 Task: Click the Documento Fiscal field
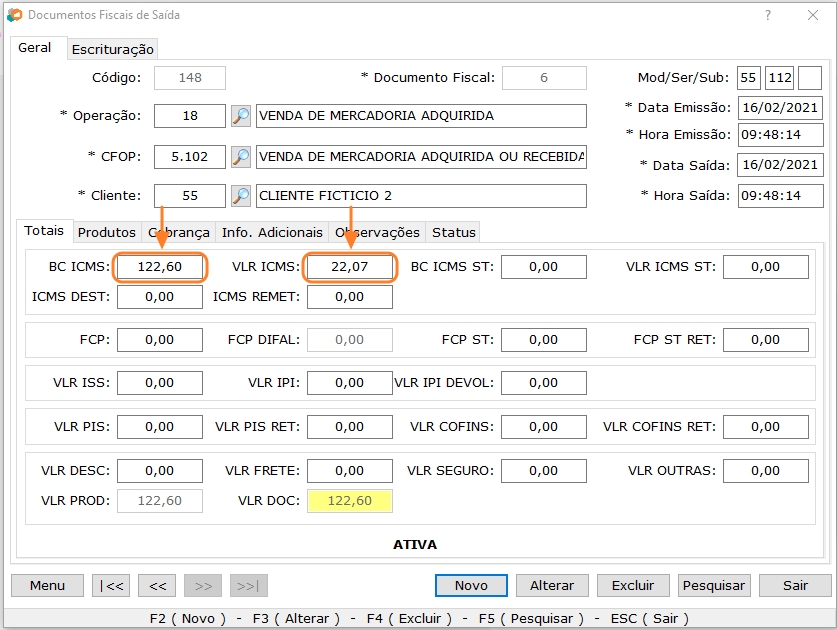pyautogui.click(x=544, y=78)
